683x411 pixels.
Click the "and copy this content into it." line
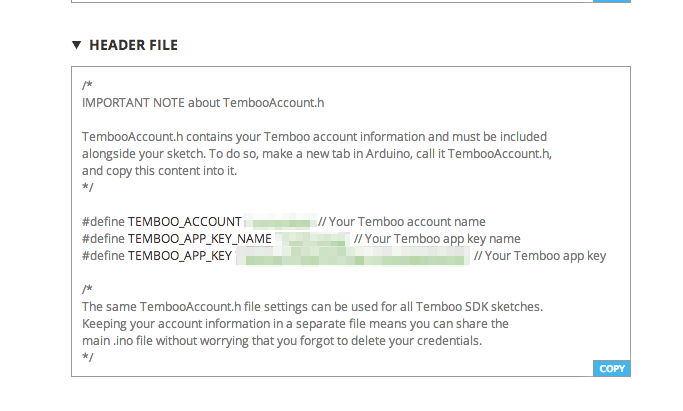165,170
